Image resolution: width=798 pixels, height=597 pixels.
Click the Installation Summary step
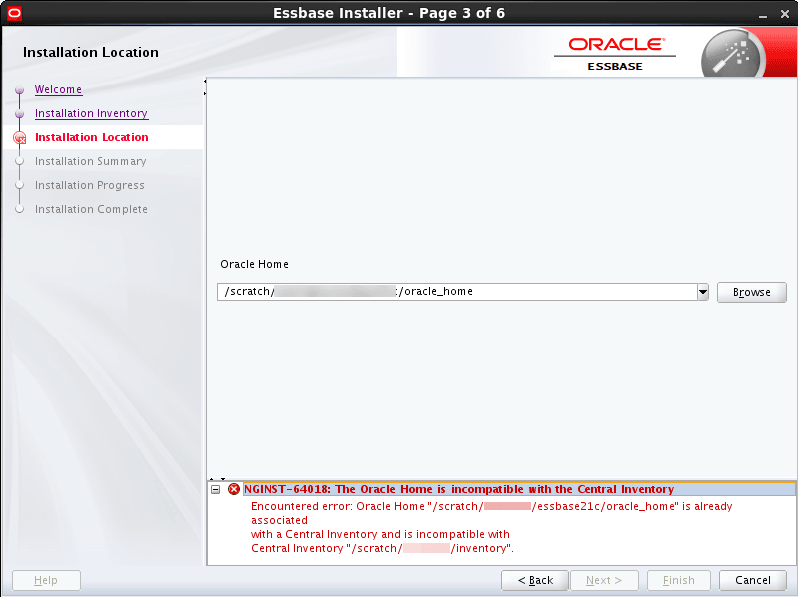(x=91, y=161)
